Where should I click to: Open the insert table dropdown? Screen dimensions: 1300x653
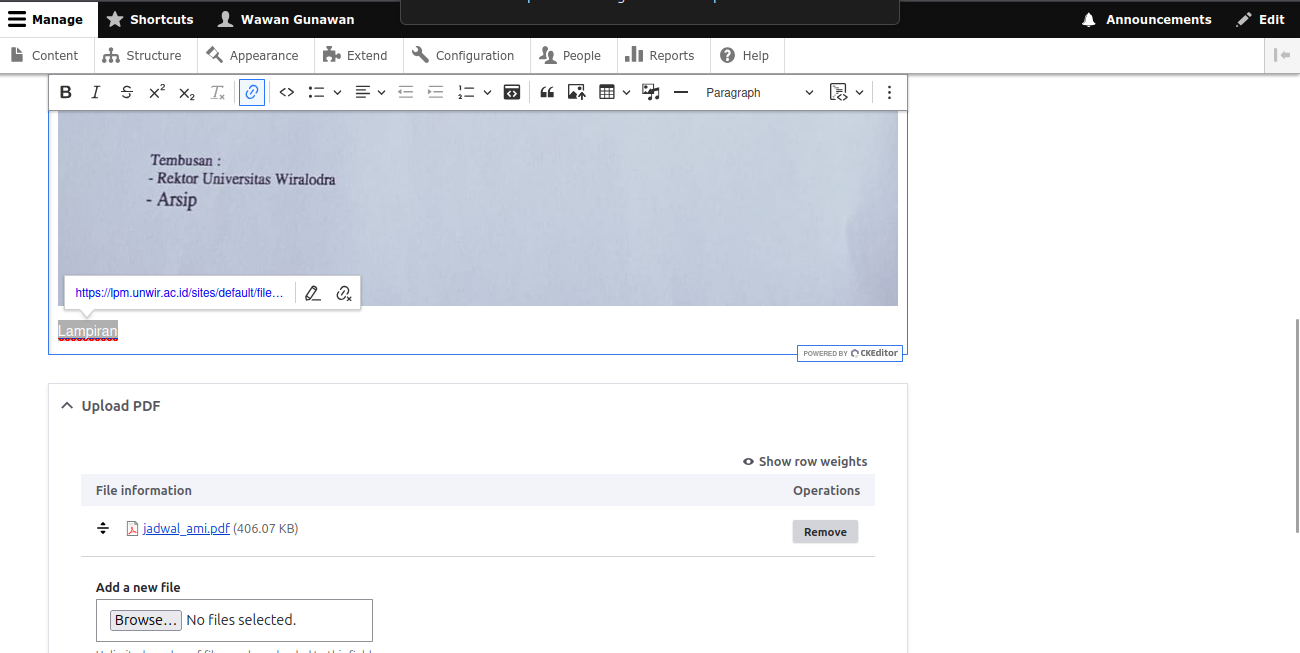(x=614, y=93)
